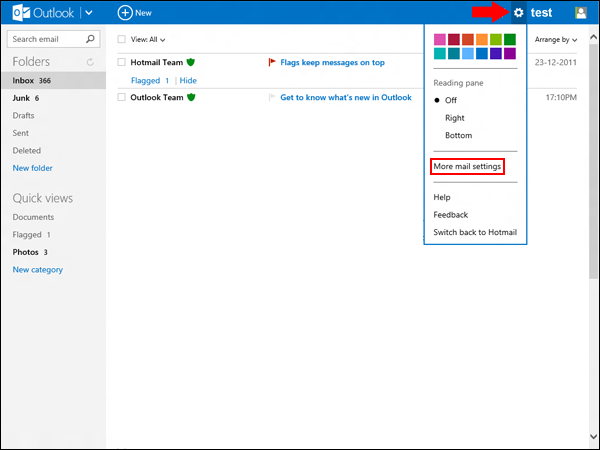The height and width of the screenshot is (450, 600).
Task: Click in the Search email field
Action: pos(54,39)
